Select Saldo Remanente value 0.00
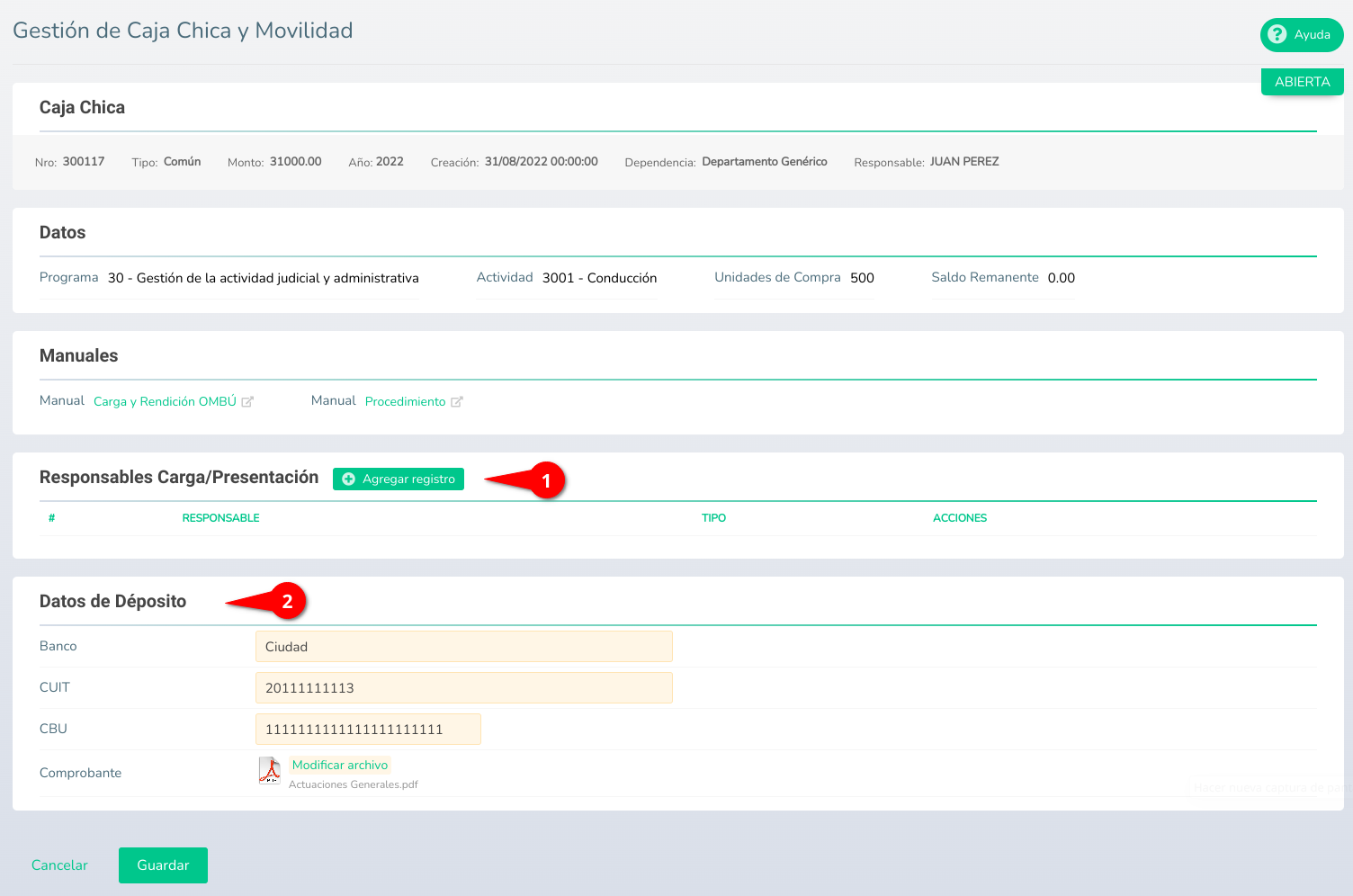 1062,278
